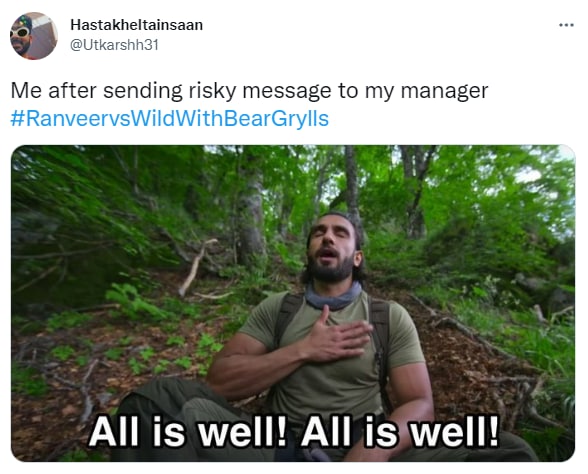Open the @Utkarshh31 handle link
588x474 pixels.
click(114, 45)
